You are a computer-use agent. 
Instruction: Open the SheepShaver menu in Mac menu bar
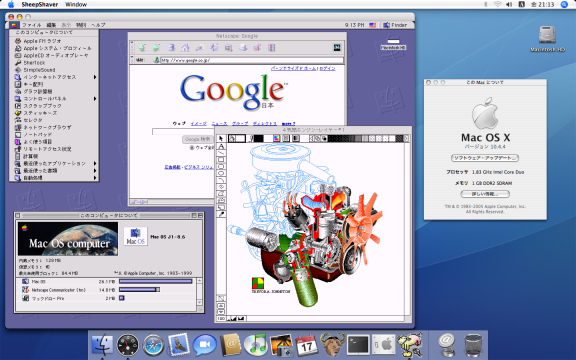point(39,4)
